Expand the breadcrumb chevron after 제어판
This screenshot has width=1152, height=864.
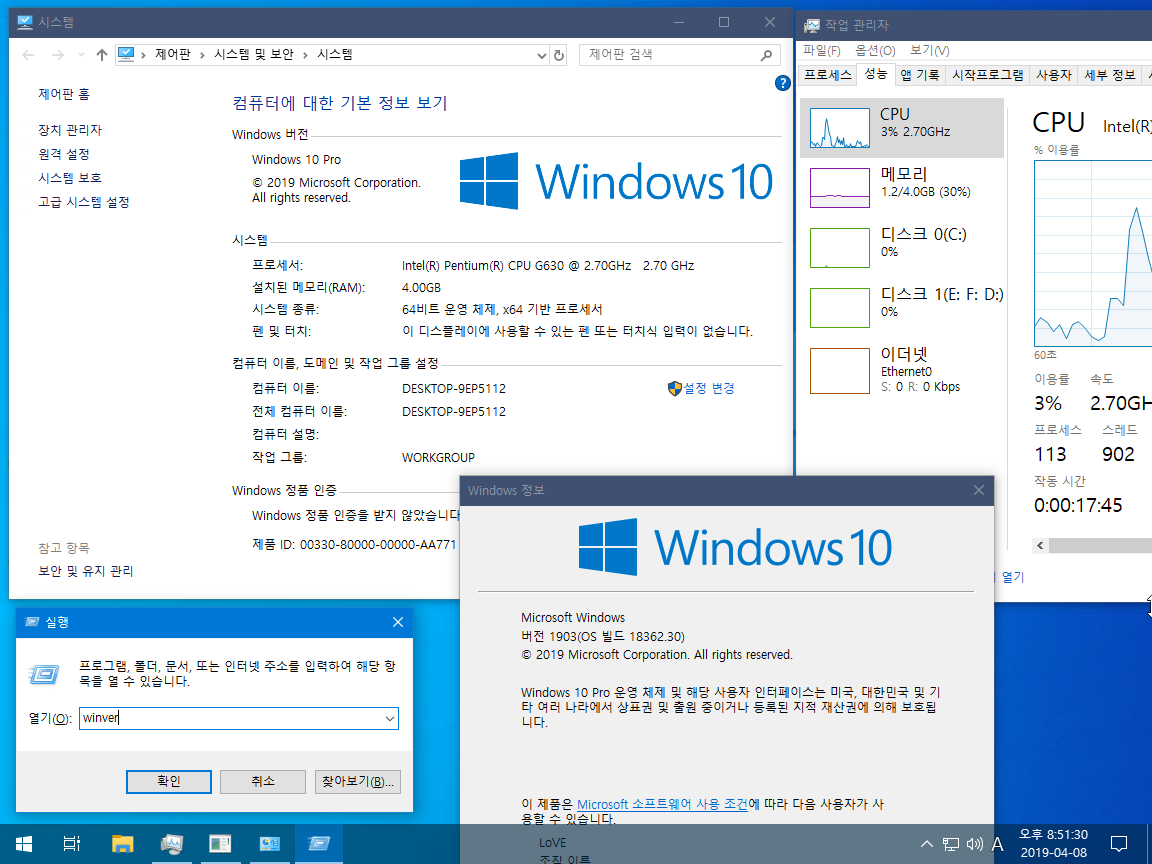[x=202, y=54]
